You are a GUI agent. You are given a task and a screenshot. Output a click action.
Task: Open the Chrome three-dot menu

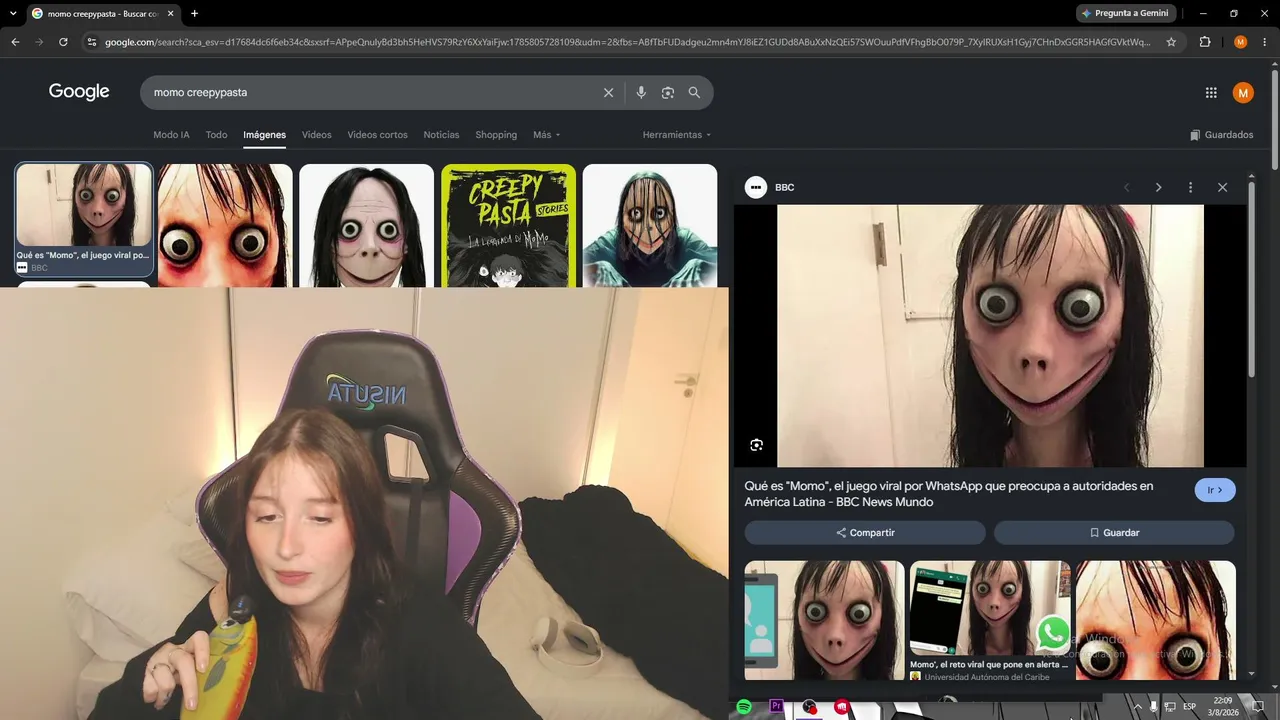pos(1264,42)
